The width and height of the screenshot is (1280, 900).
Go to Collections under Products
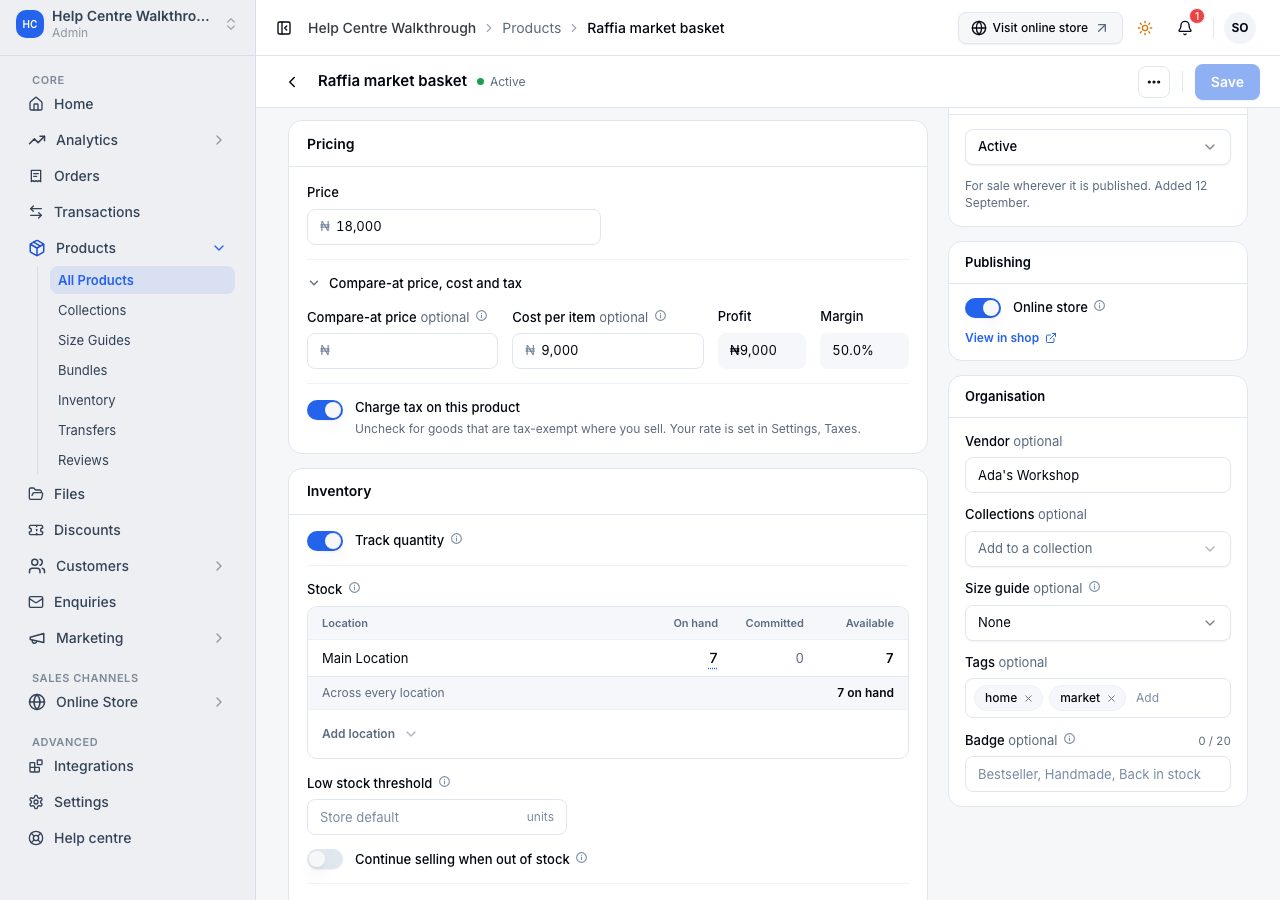(142, 310)
